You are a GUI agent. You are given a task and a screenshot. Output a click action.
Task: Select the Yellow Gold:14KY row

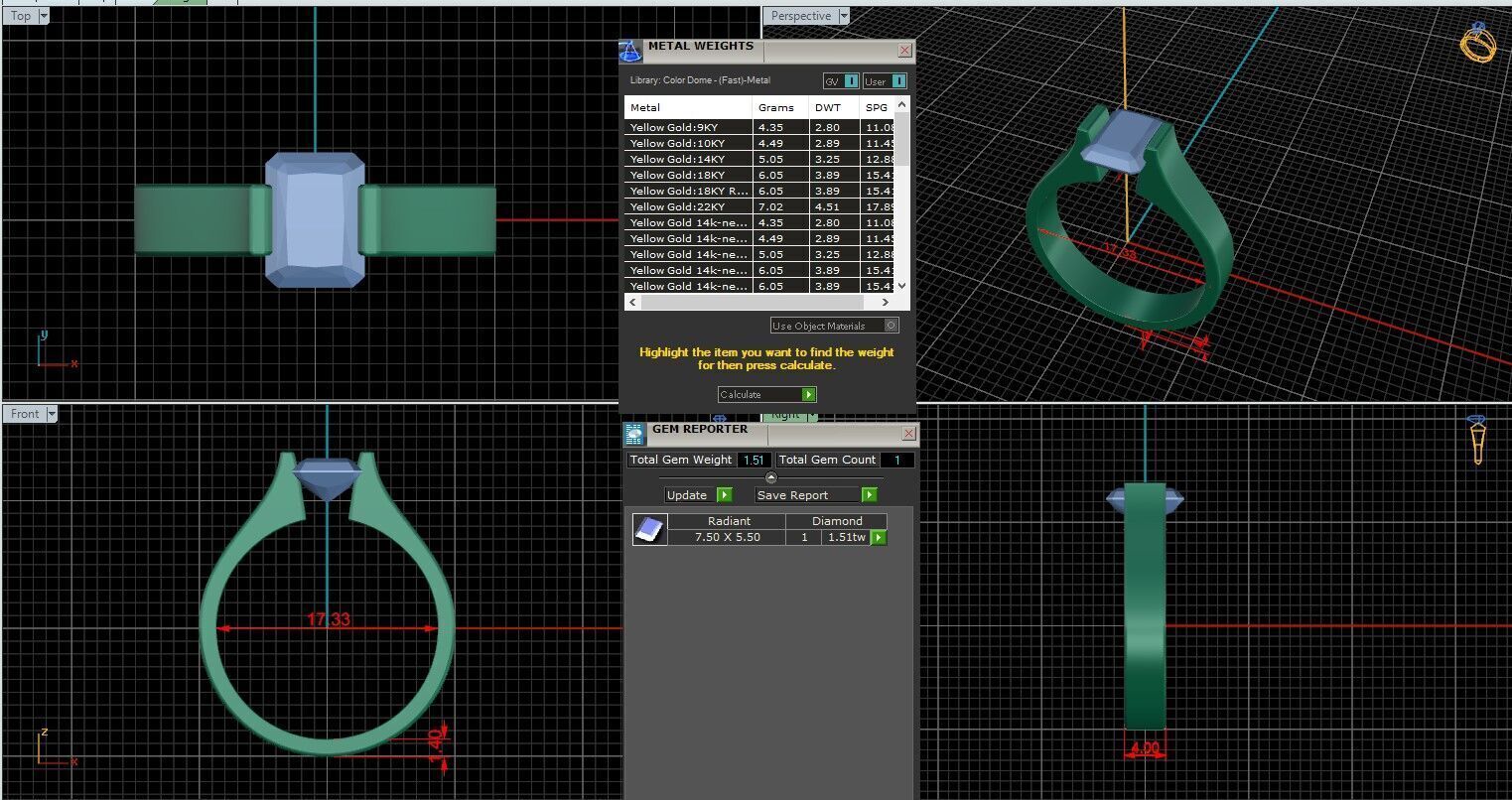click(759, 159)
